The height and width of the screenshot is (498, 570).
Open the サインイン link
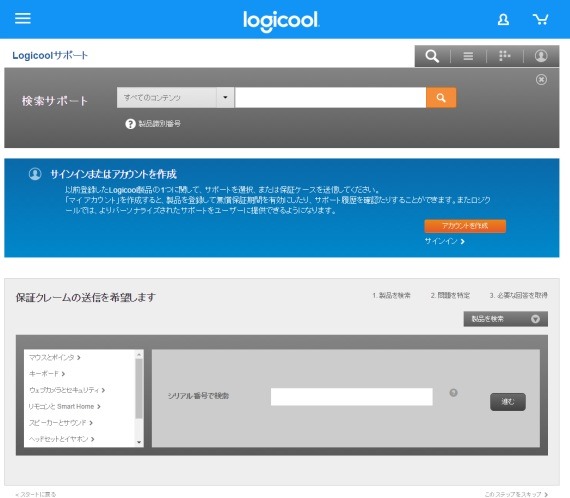[444, 241]
